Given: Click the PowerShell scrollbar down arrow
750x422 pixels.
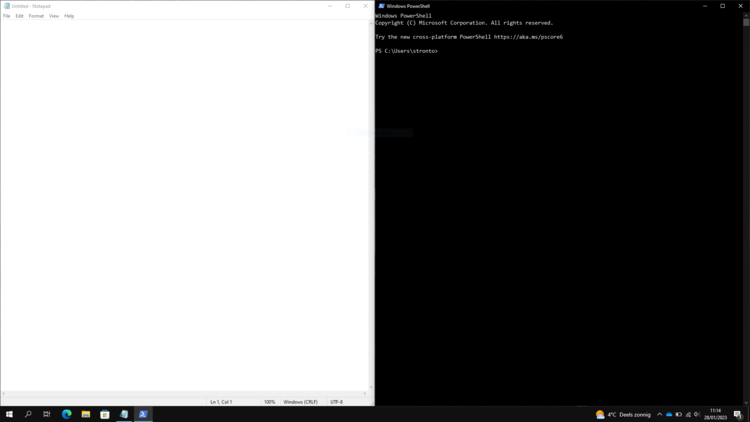Looking at the screenshot, I should pos(746,403).
